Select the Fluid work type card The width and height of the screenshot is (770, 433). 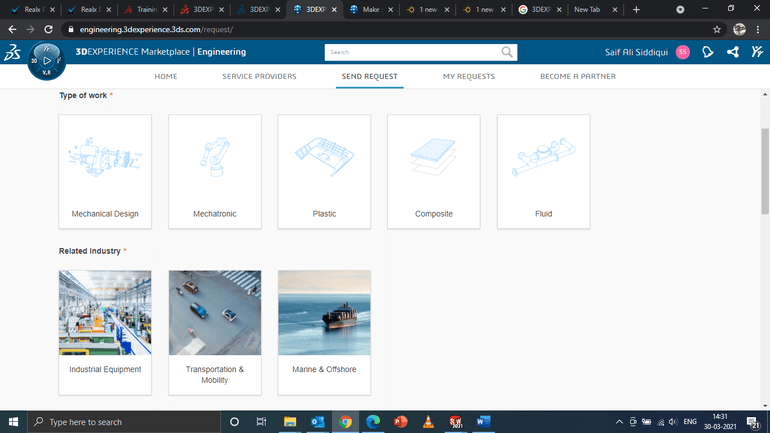click(x=544, y=172)
